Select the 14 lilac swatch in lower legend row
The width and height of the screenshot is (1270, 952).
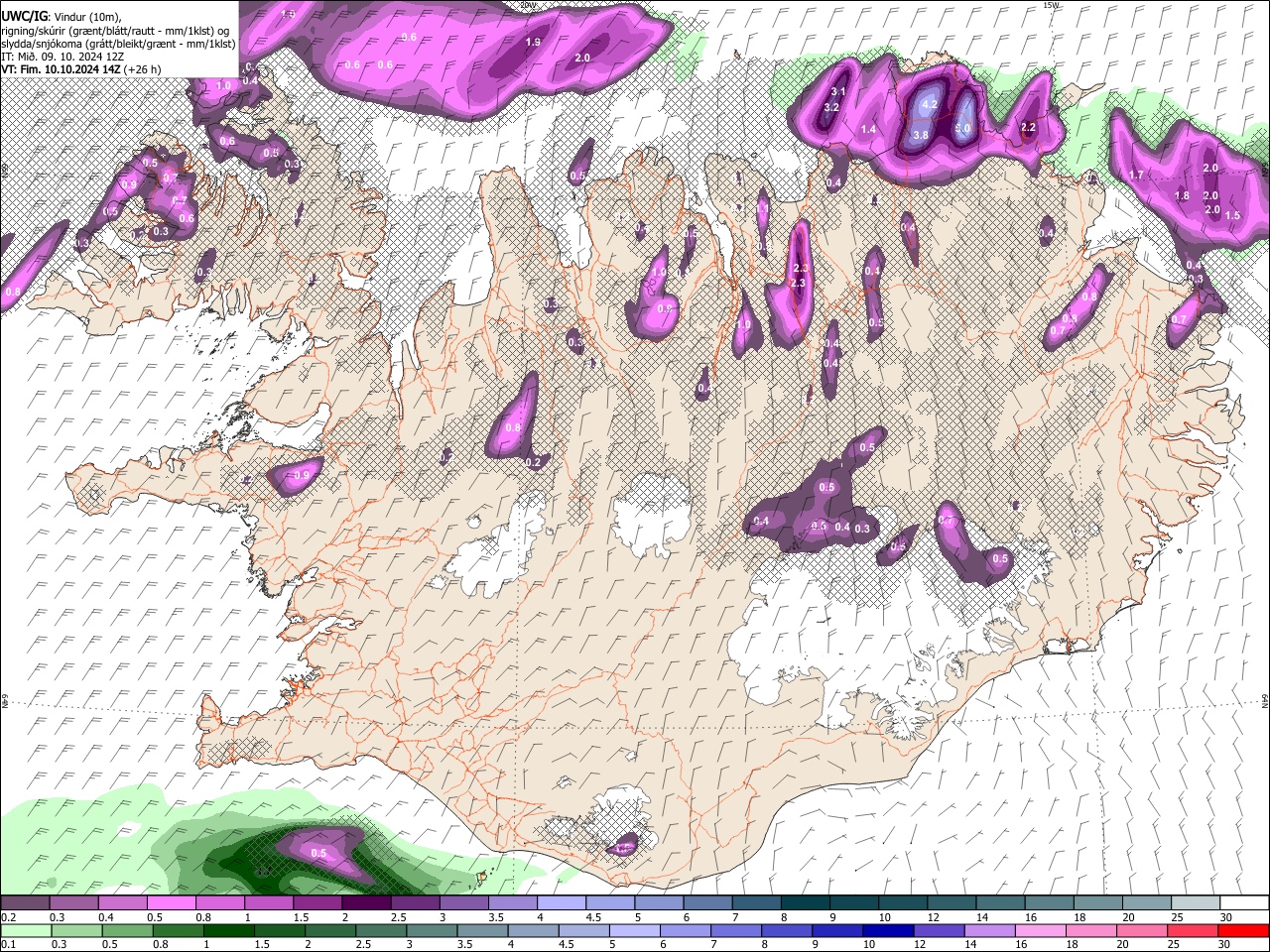tap(992, 930)
